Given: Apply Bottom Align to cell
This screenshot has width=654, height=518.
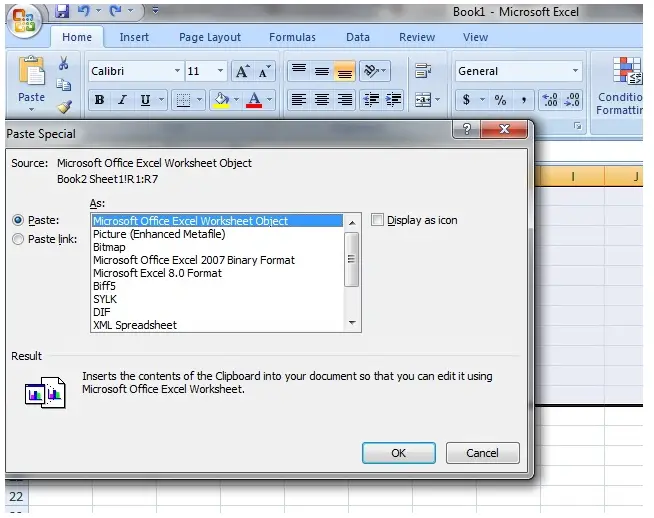Looking at the screenshot, I should point(345,72).
